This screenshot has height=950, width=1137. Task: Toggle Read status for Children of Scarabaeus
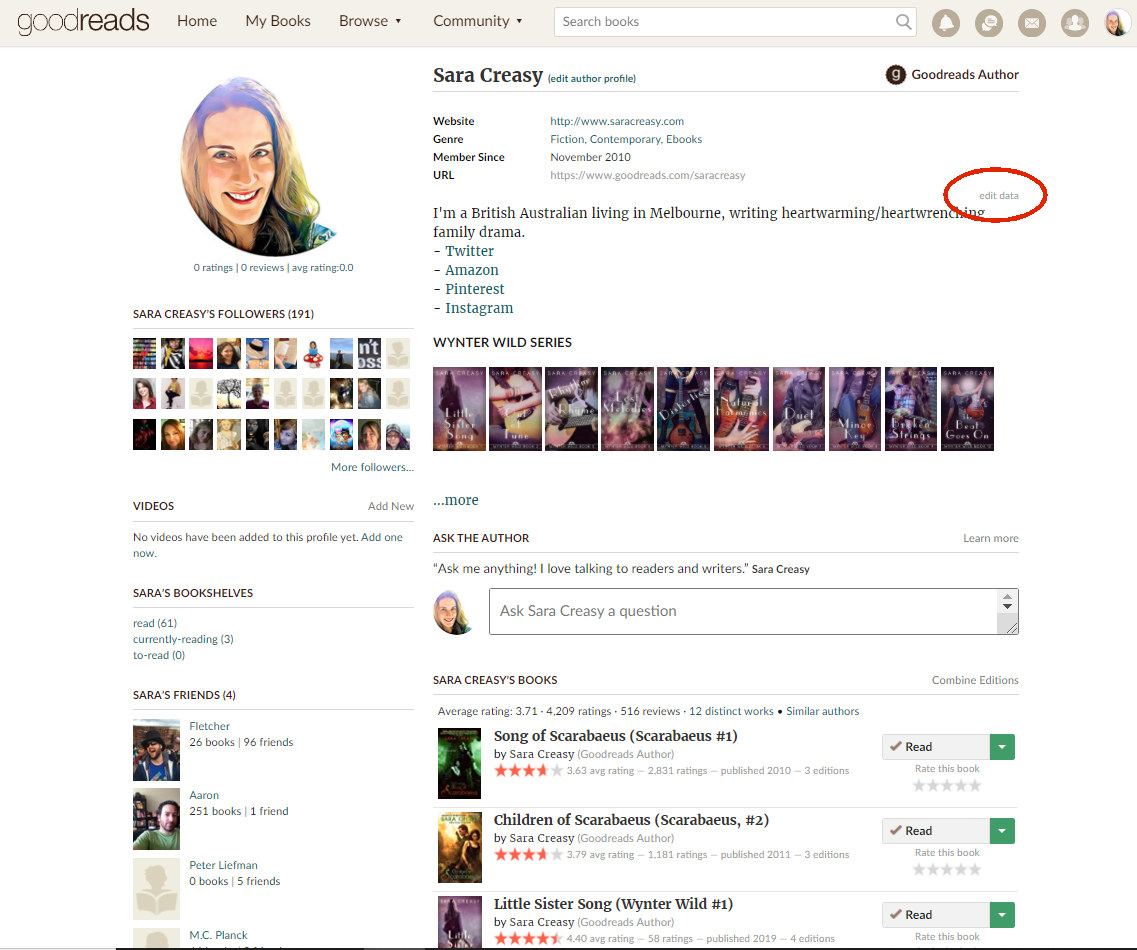[x=935, y=831]
